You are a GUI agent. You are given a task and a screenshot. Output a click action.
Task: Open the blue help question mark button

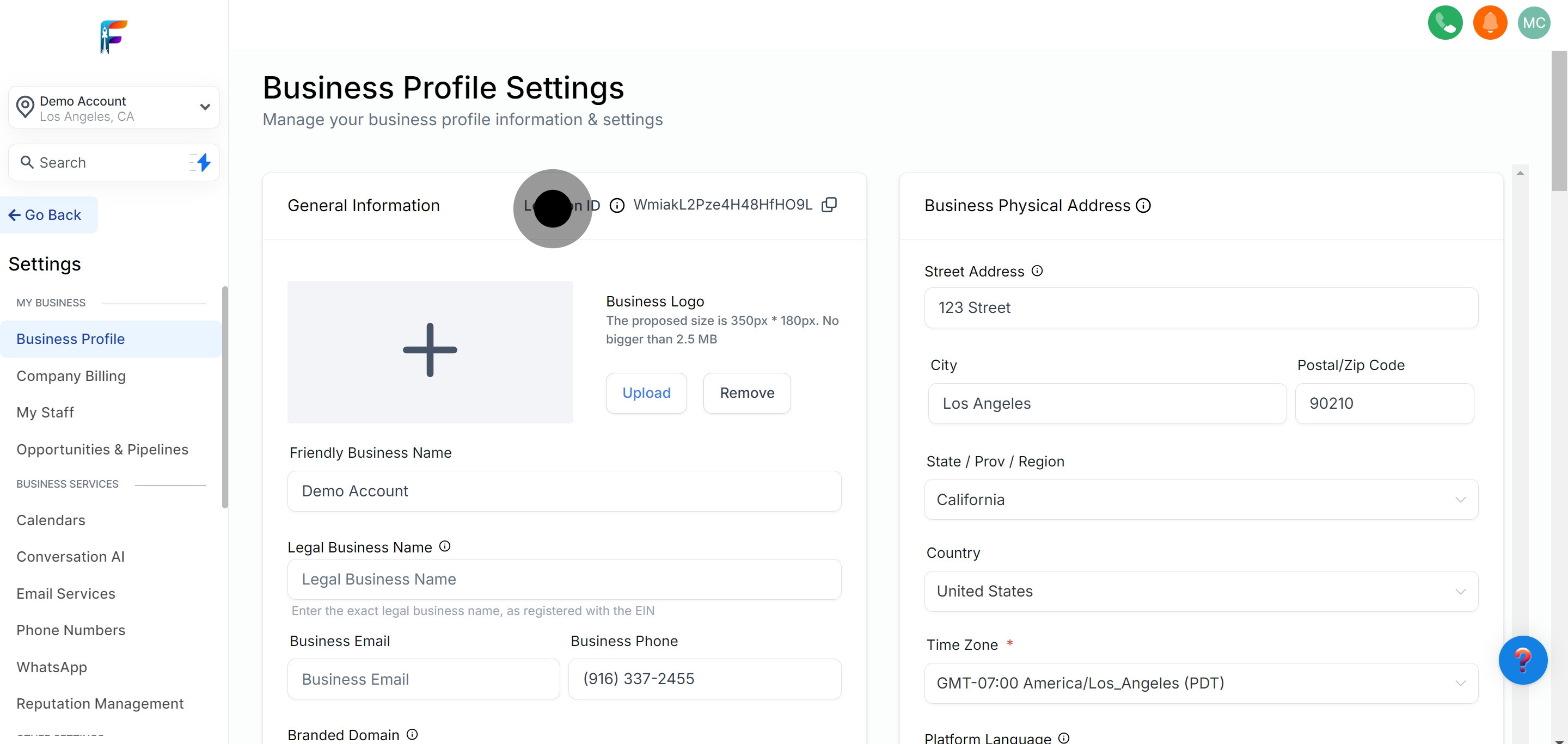tap(1522, 660)
